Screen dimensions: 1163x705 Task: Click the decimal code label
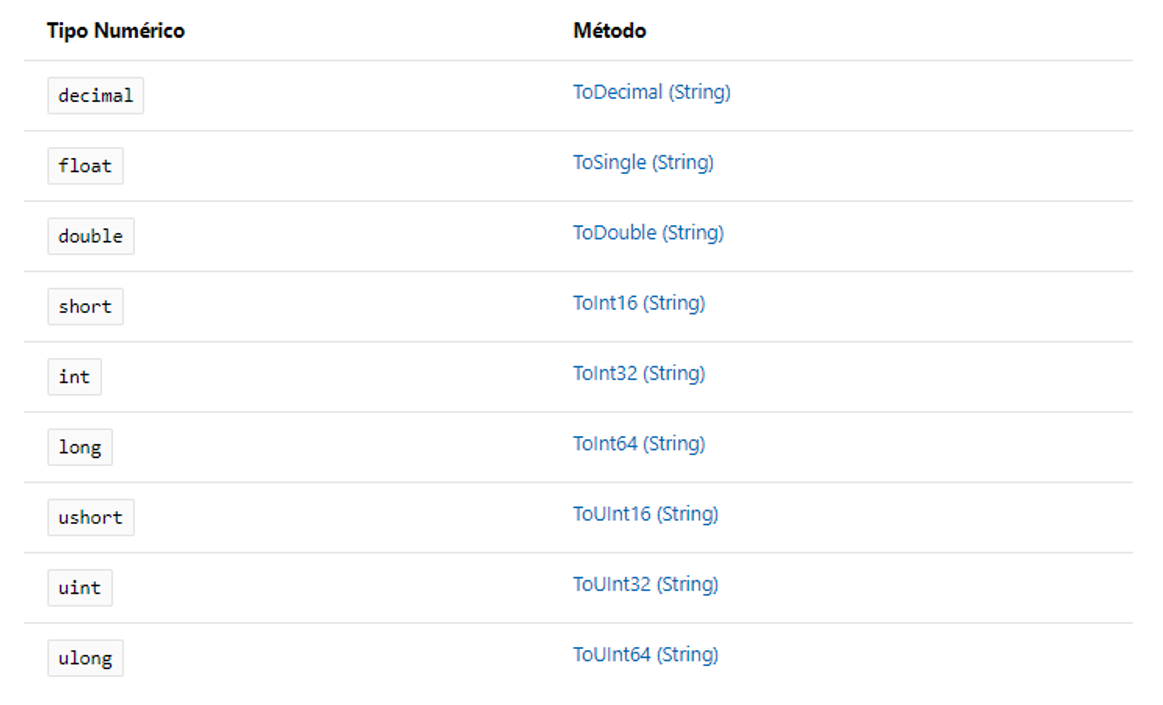coord(96,96)
